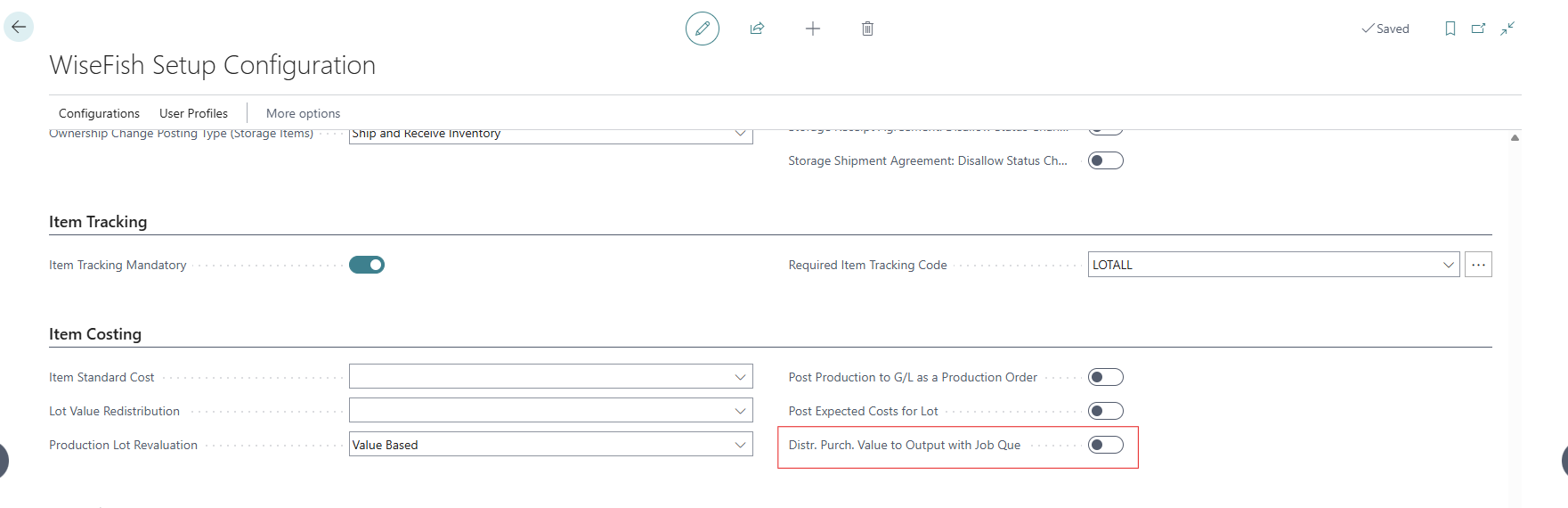Open the User Profiles menu

point(193,113)
